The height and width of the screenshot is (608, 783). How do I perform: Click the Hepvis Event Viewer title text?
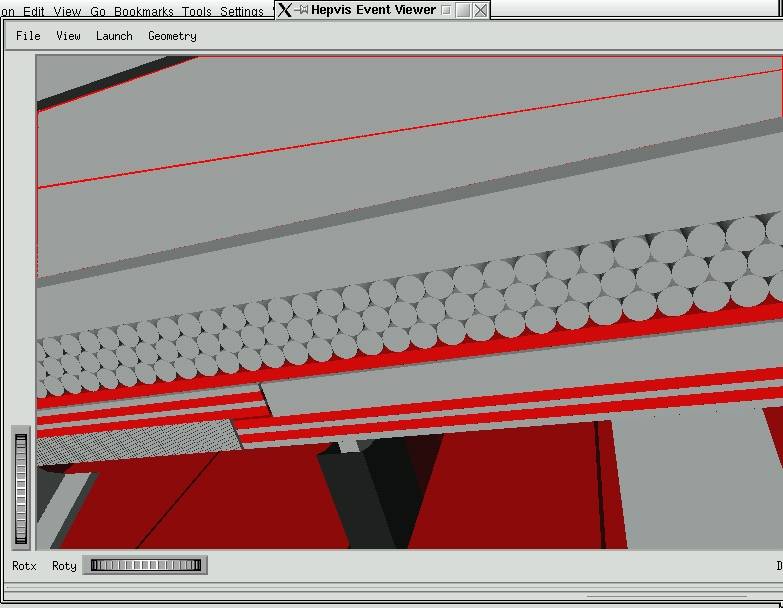373,10
